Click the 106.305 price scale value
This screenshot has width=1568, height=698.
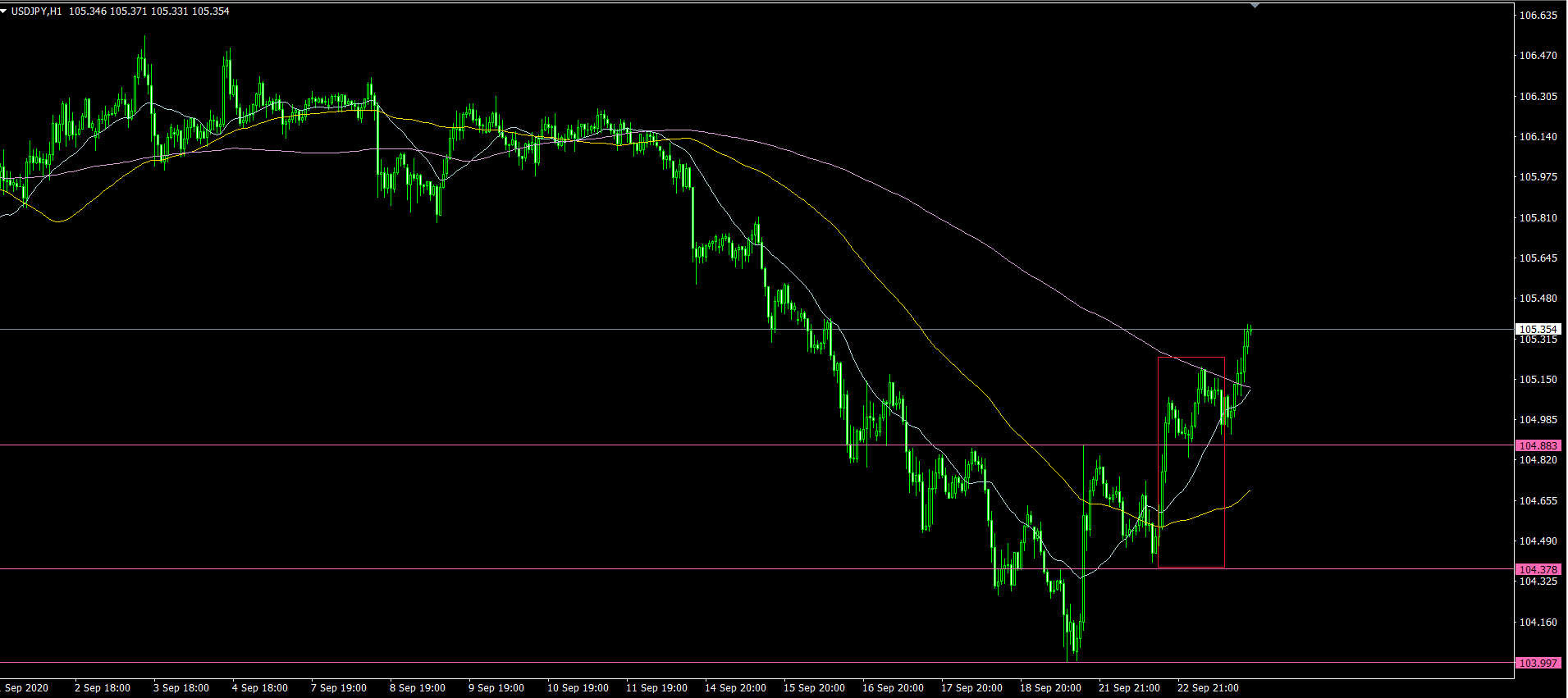pyautogui.click(x=1538, y=97)
